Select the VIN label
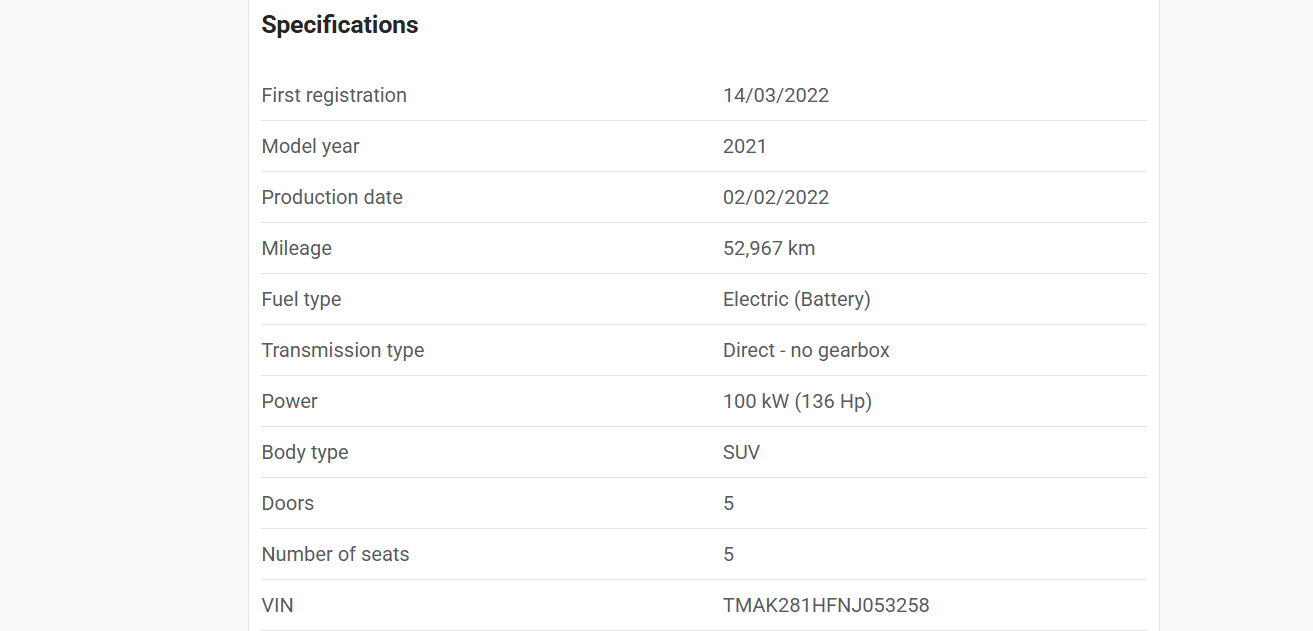 (x=278, y=606)
